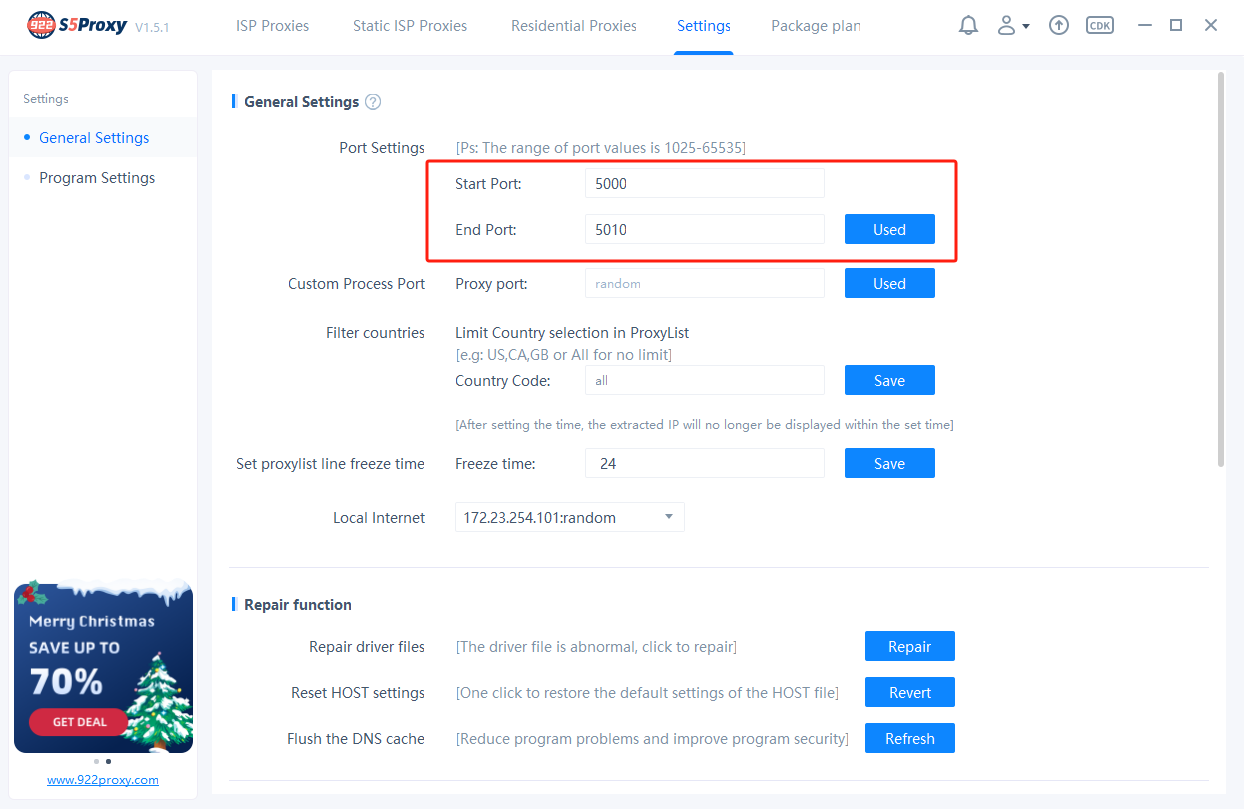Select Program Settings in the sidebar

pyautogui.click(x=97, y=178)
